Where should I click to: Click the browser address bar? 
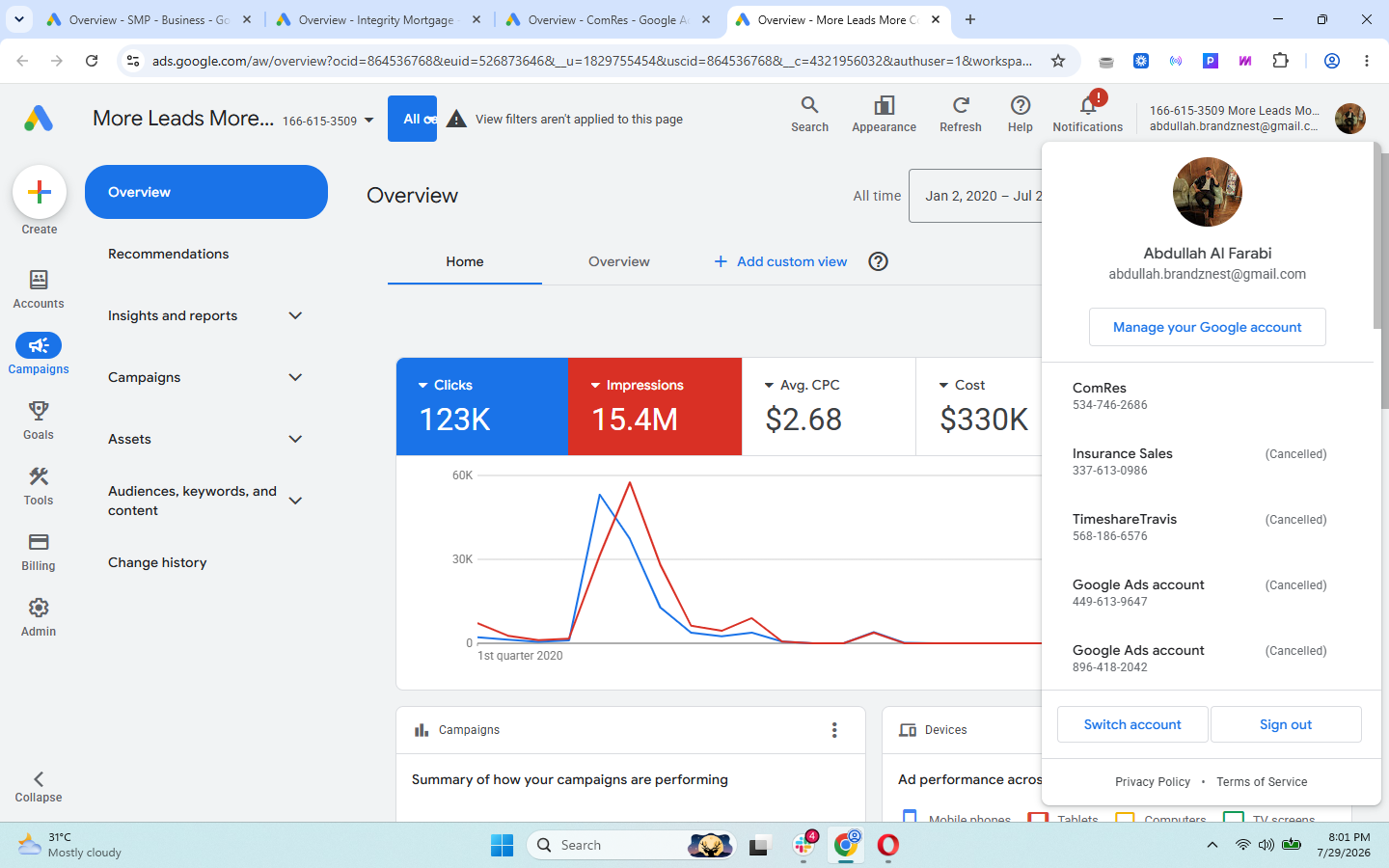[x=591, y=61]
